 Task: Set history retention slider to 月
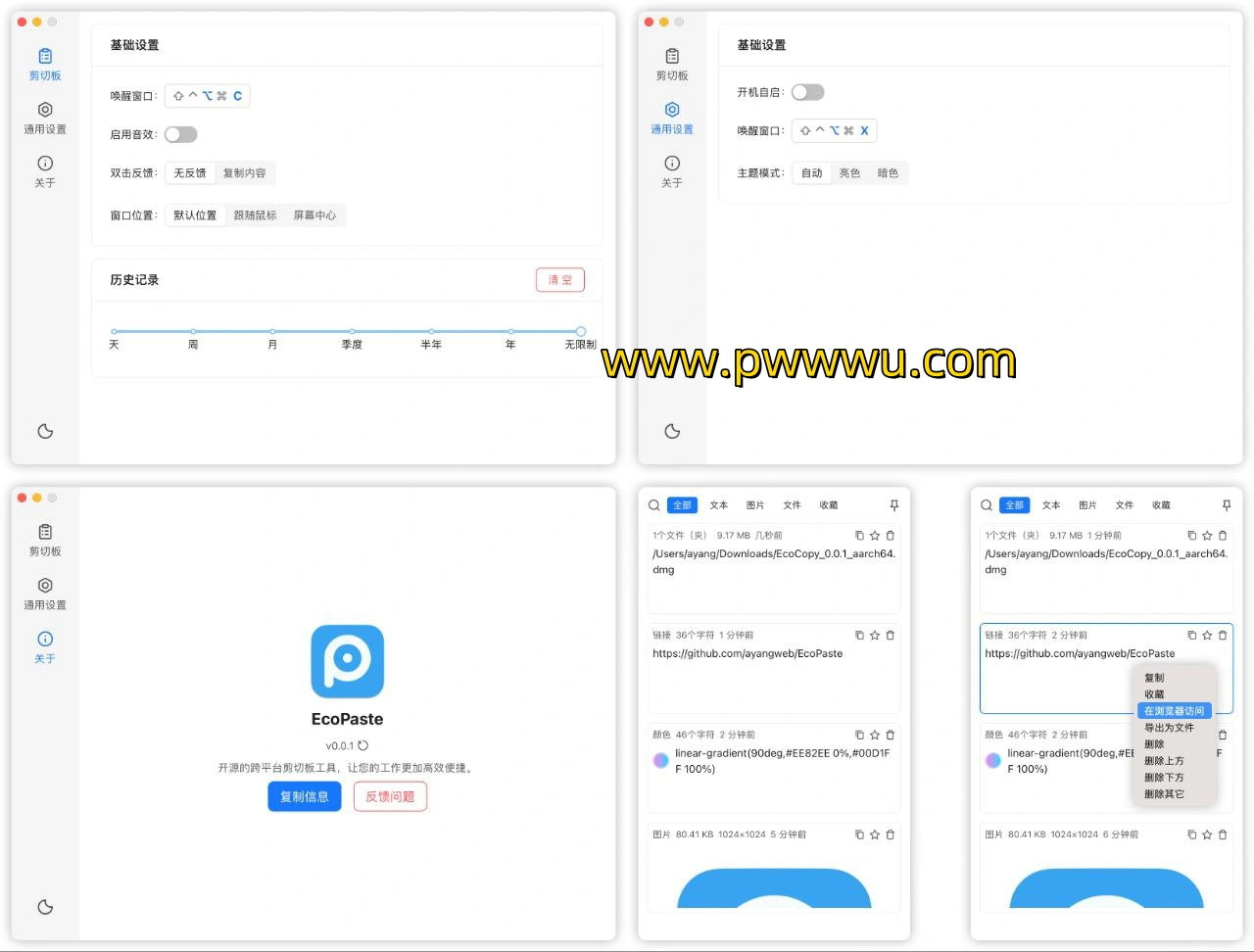(x=272, y=332)
